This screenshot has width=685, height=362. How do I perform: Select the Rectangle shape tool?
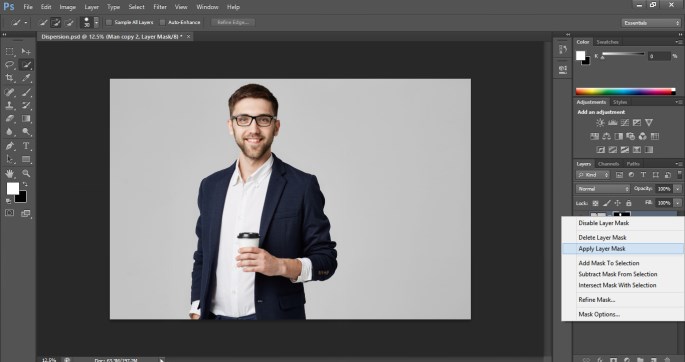pyautogui.click(x=26, y=159)
